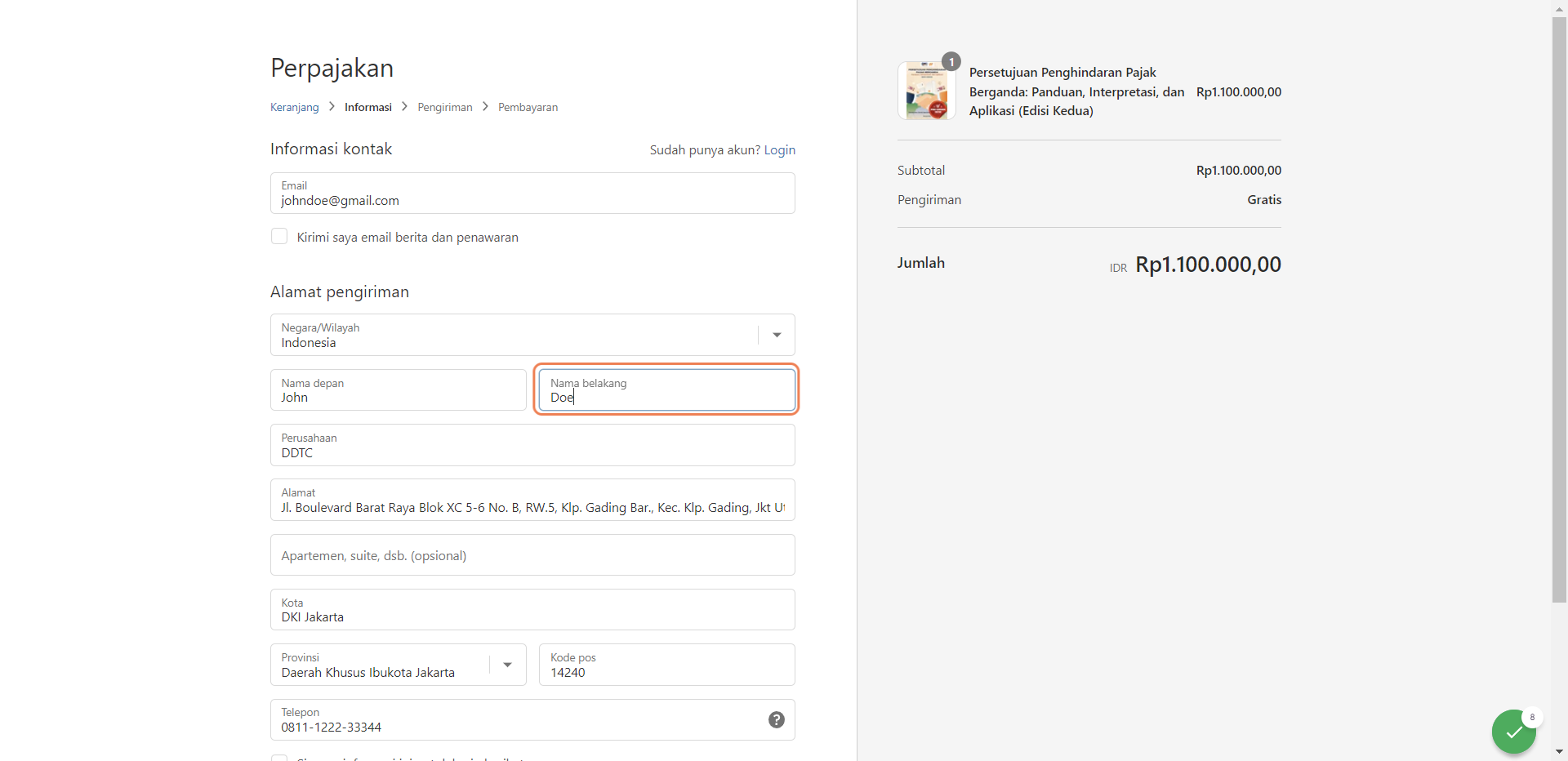Screen dimensions: 1568x761
Task: Click the product book cover thumbnail
Action: click(927, 91)
